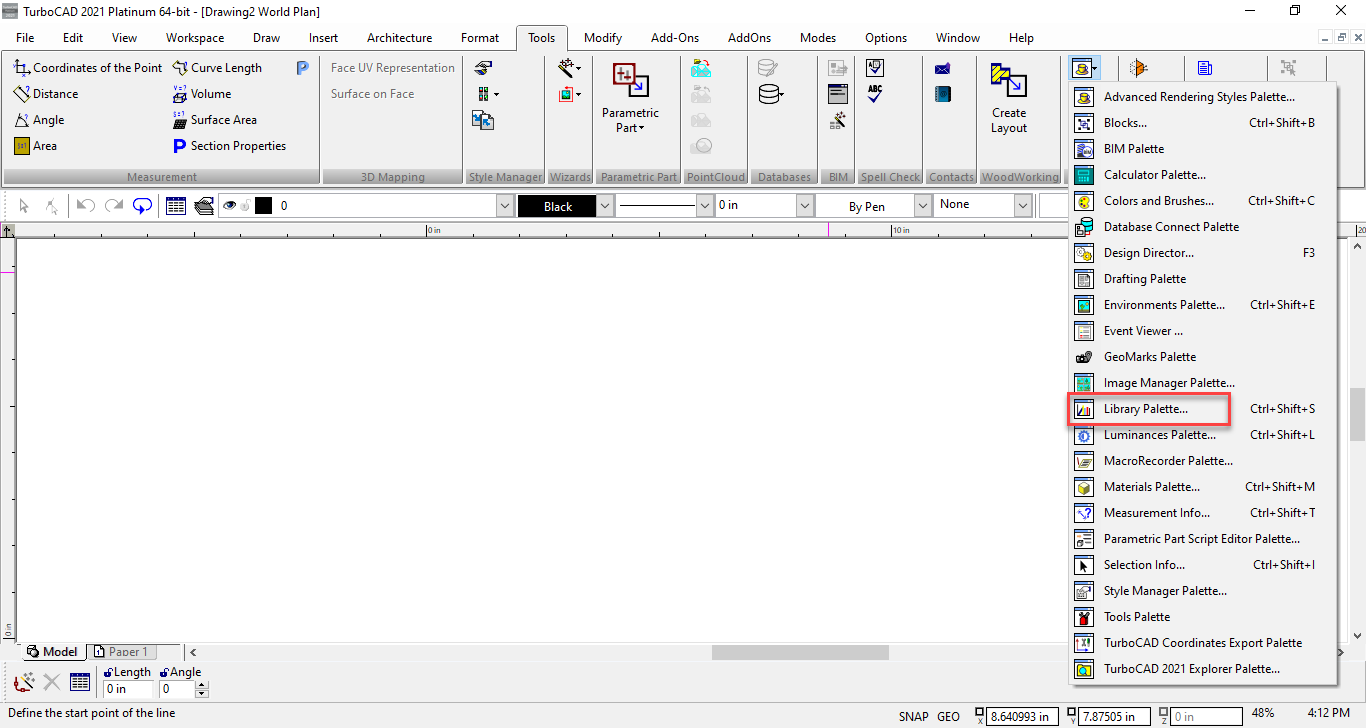Screen dimensions: 1366x728
Task: Click the Layers table icon in toolbar
Action: click(x=176, y=206)
